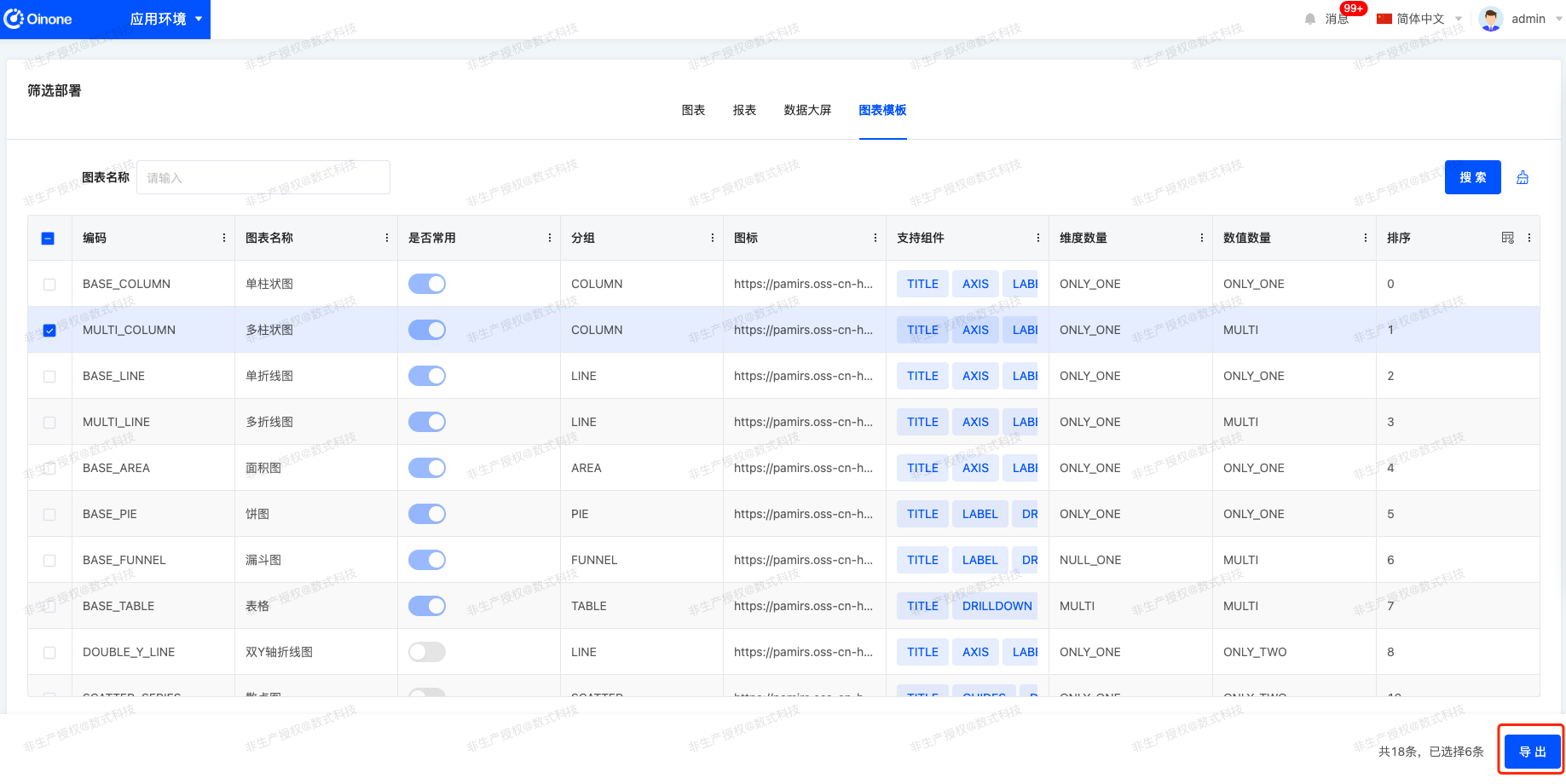Image resolution: width=1566 pixels, height=784 pixels.
Task: Toggle 是否常用 switch for BASE_TABLE
Action: point(427,606)
